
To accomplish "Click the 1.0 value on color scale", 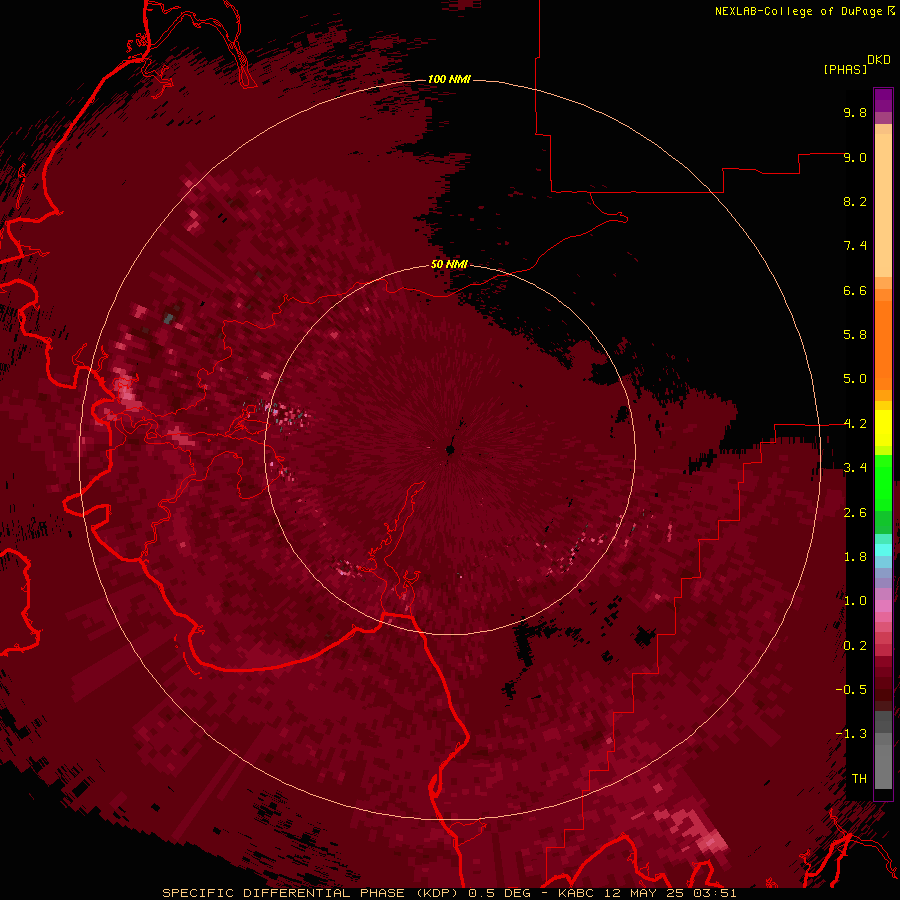I will point(855,601).
